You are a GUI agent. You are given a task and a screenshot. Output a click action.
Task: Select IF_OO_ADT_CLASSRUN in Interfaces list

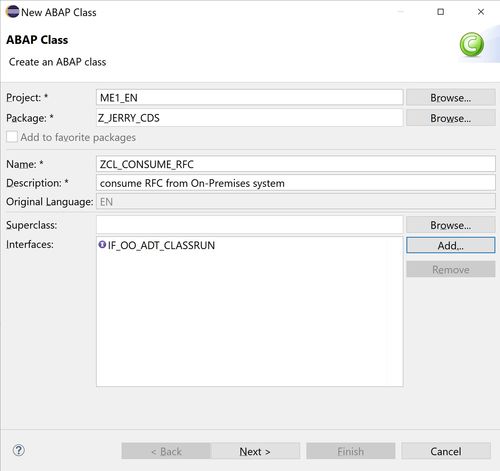pyautogui.click(x=161, y=245)
